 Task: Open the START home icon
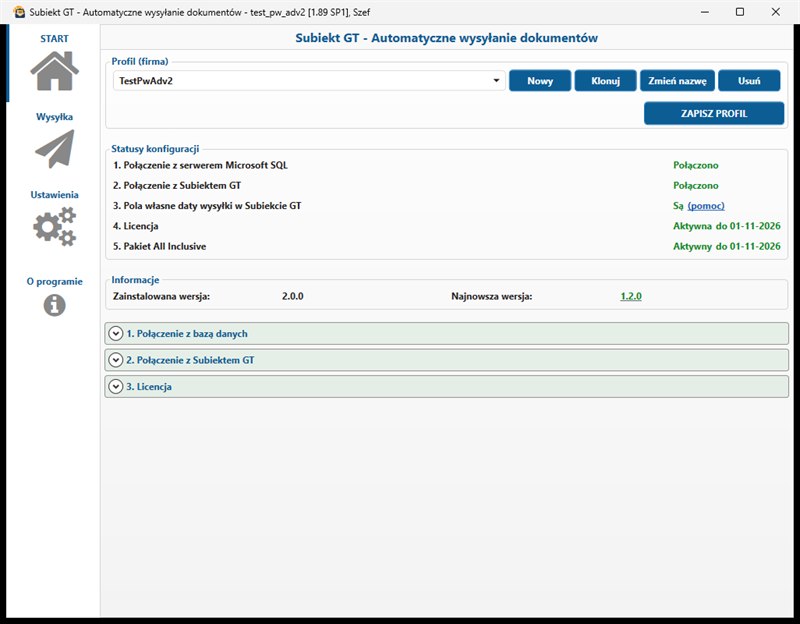point(54,71)
